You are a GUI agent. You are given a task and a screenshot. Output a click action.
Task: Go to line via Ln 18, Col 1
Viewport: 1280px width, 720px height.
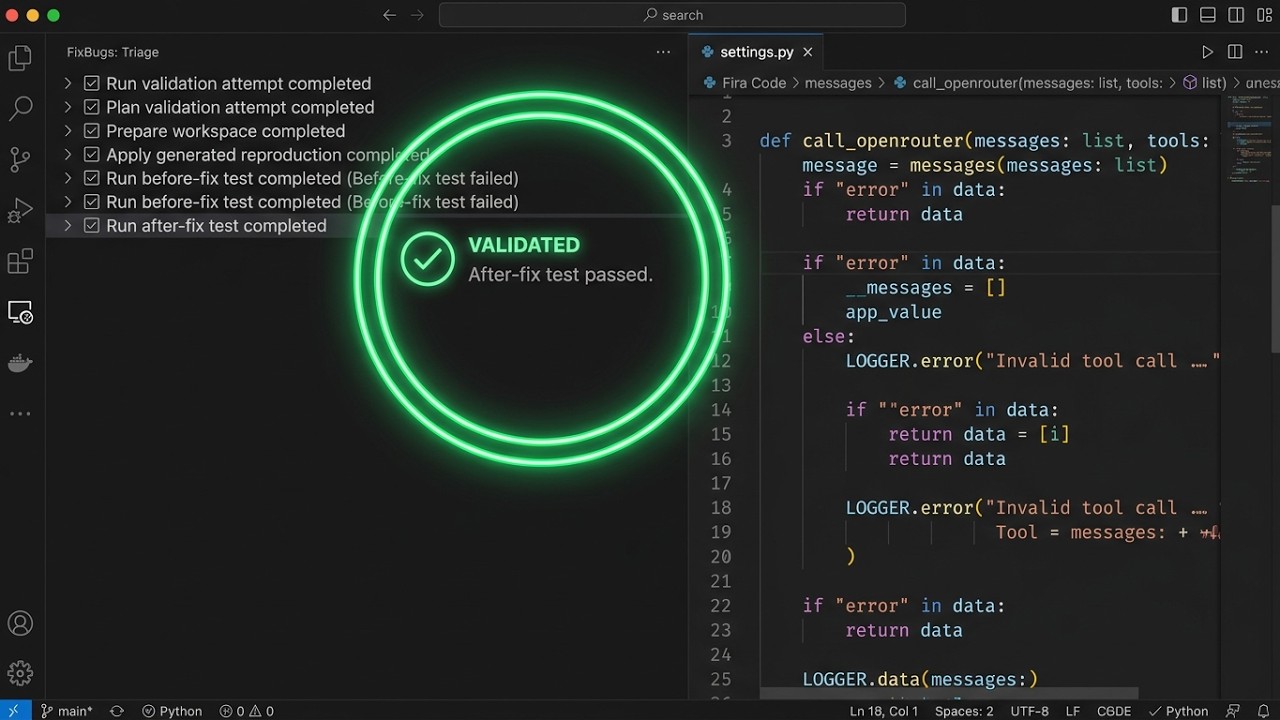[x=884, y=711]
